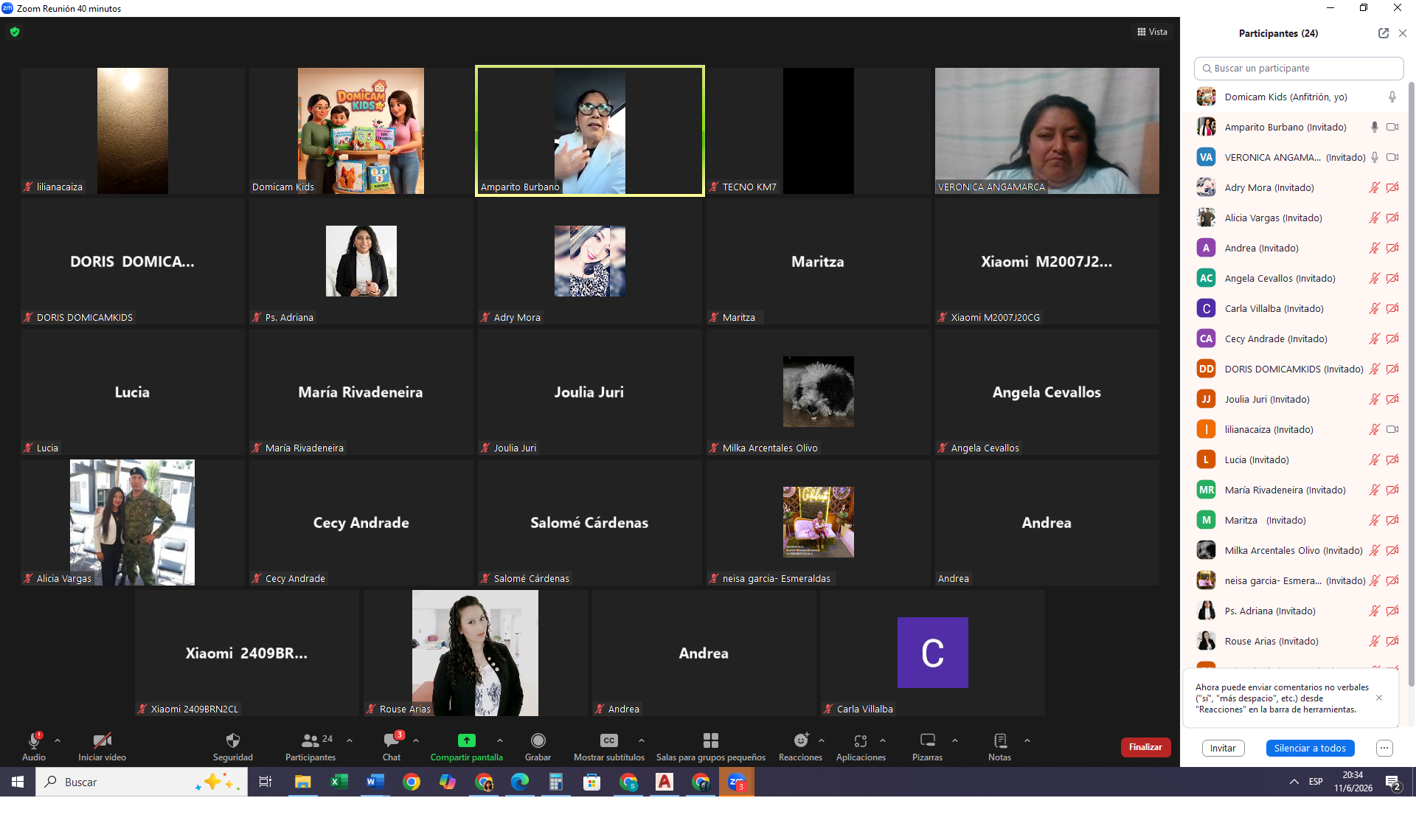Screen dimensions: 1416x840
Task: Expand Compartir pantalla options arrow
Action: [x=500, y=740]
